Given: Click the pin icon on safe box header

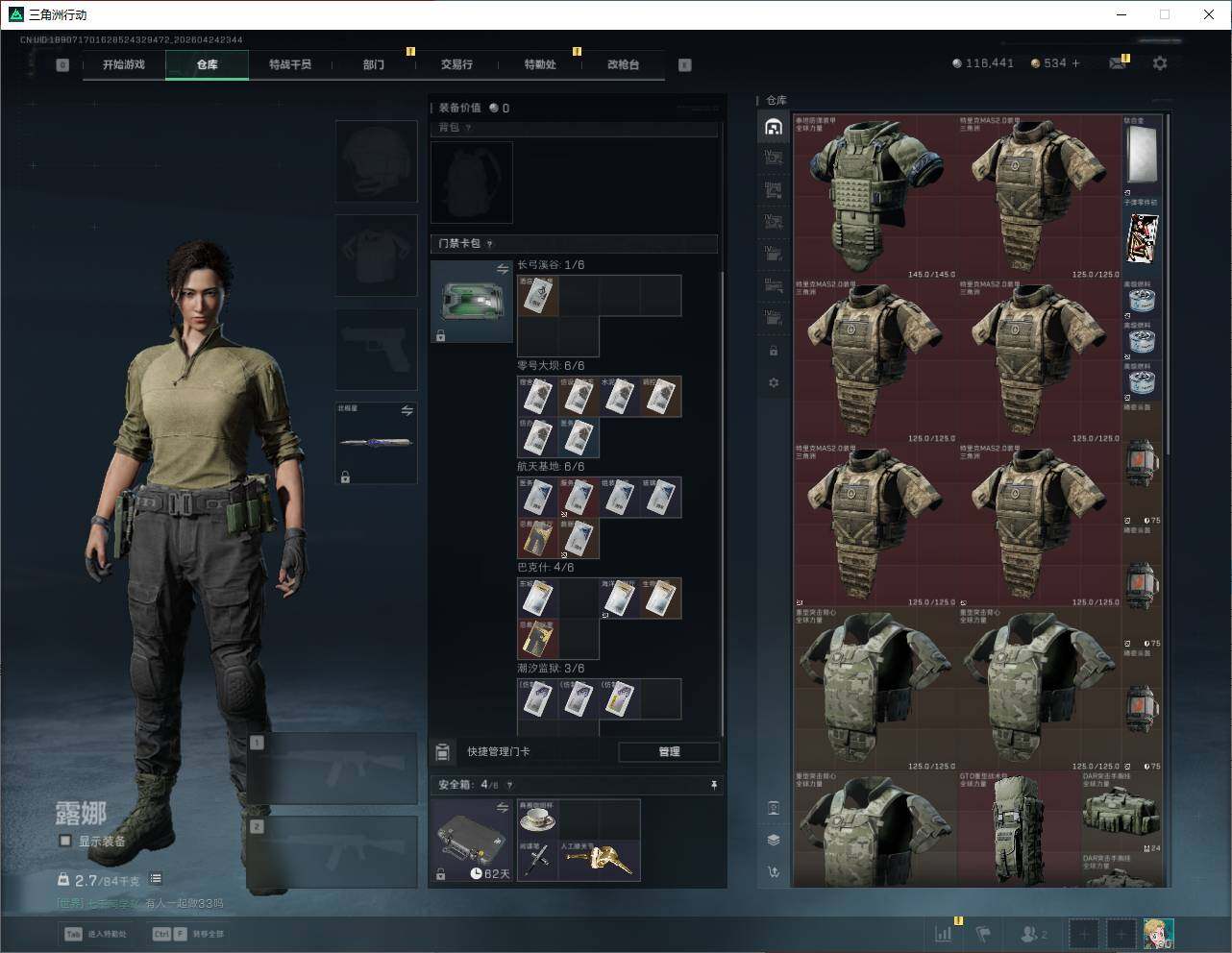Looking at the screenshot, I should 713,785.
